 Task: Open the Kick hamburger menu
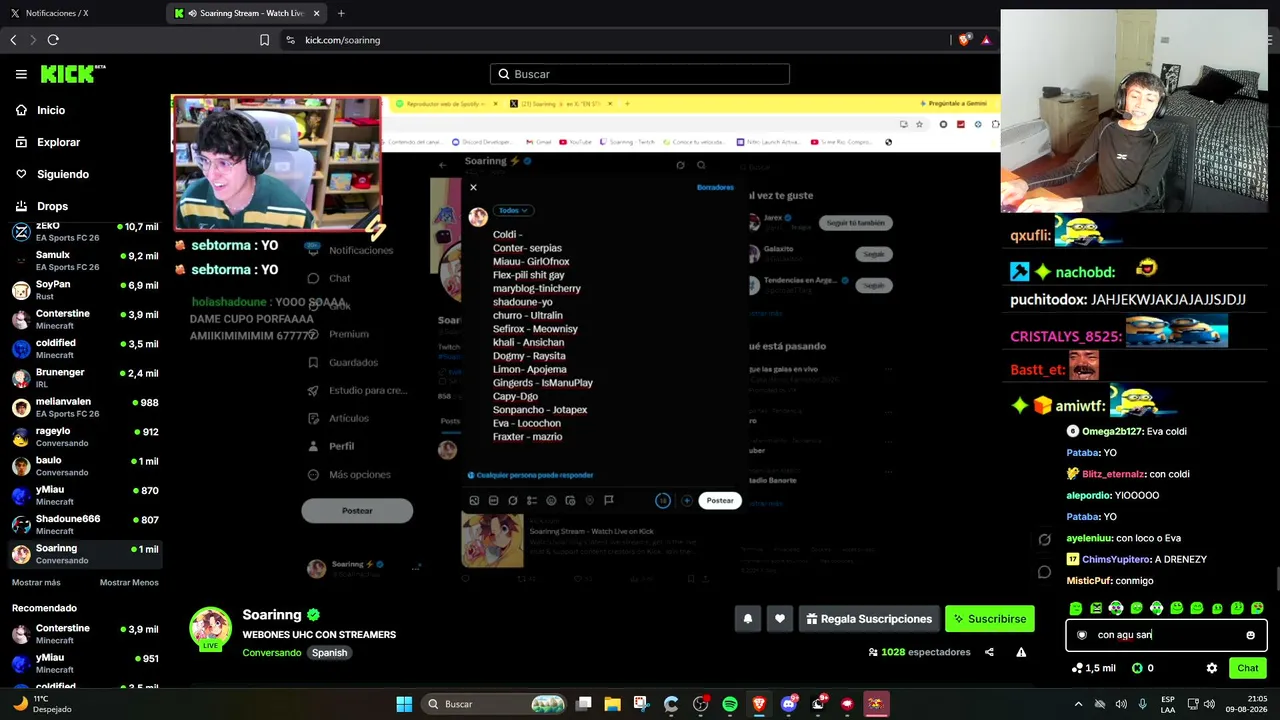click(x=21, y=74)
